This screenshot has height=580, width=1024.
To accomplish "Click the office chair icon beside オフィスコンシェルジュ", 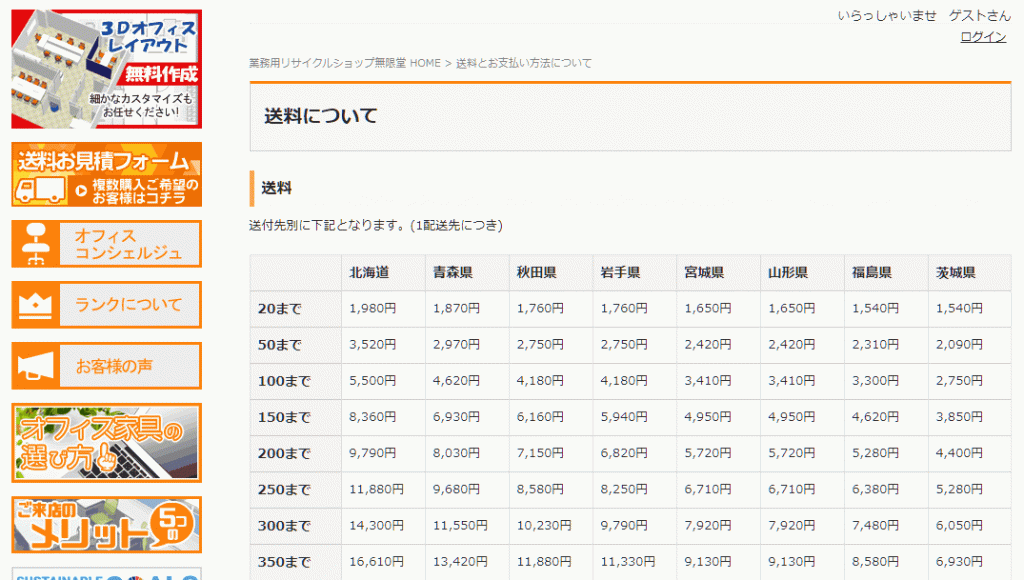I will pyautogui.click(x=36, y=244).
